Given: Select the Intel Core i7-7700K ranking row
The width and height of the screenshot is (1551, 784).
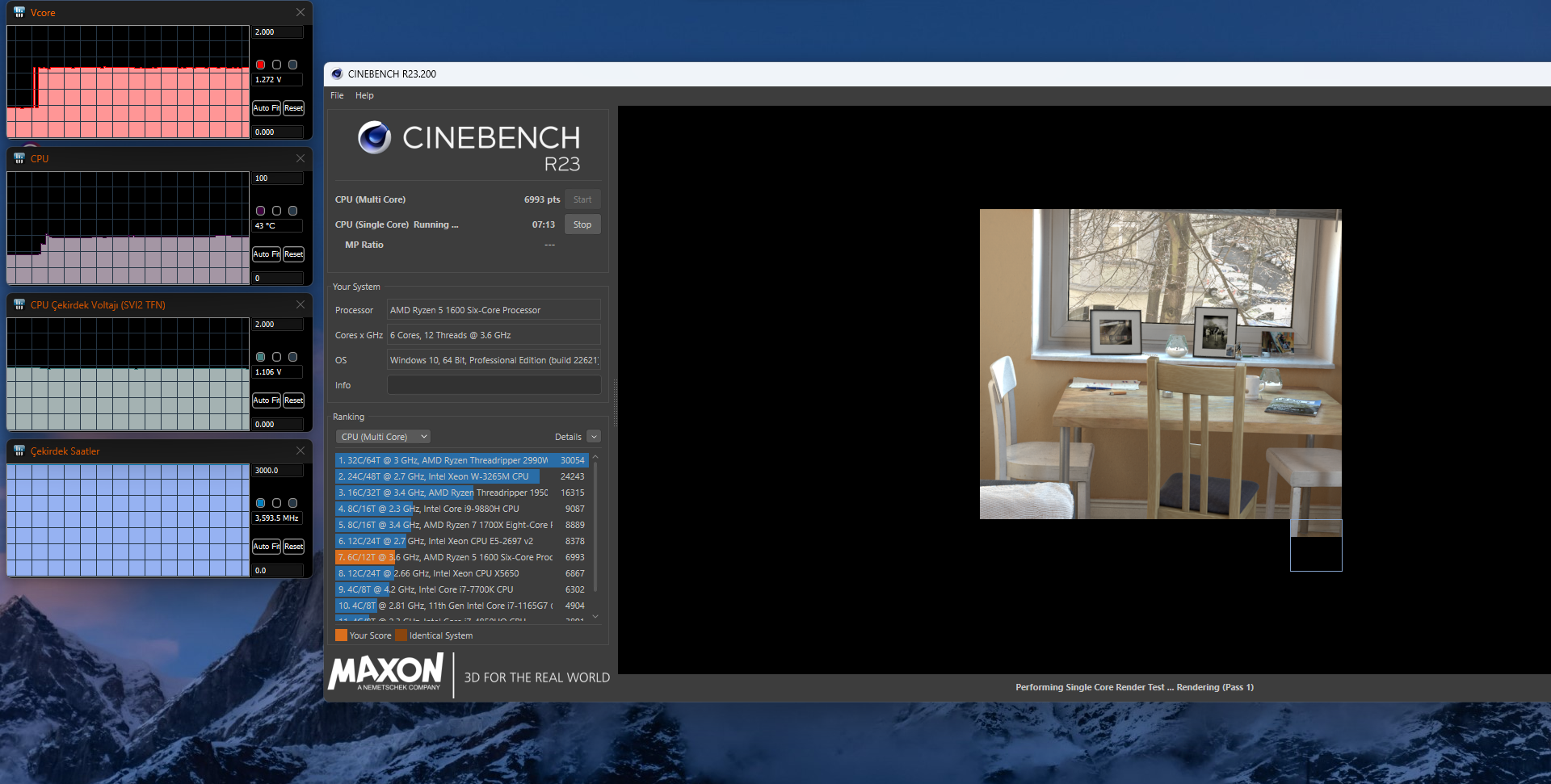Looking at the screenshot, I should [461, 589].
